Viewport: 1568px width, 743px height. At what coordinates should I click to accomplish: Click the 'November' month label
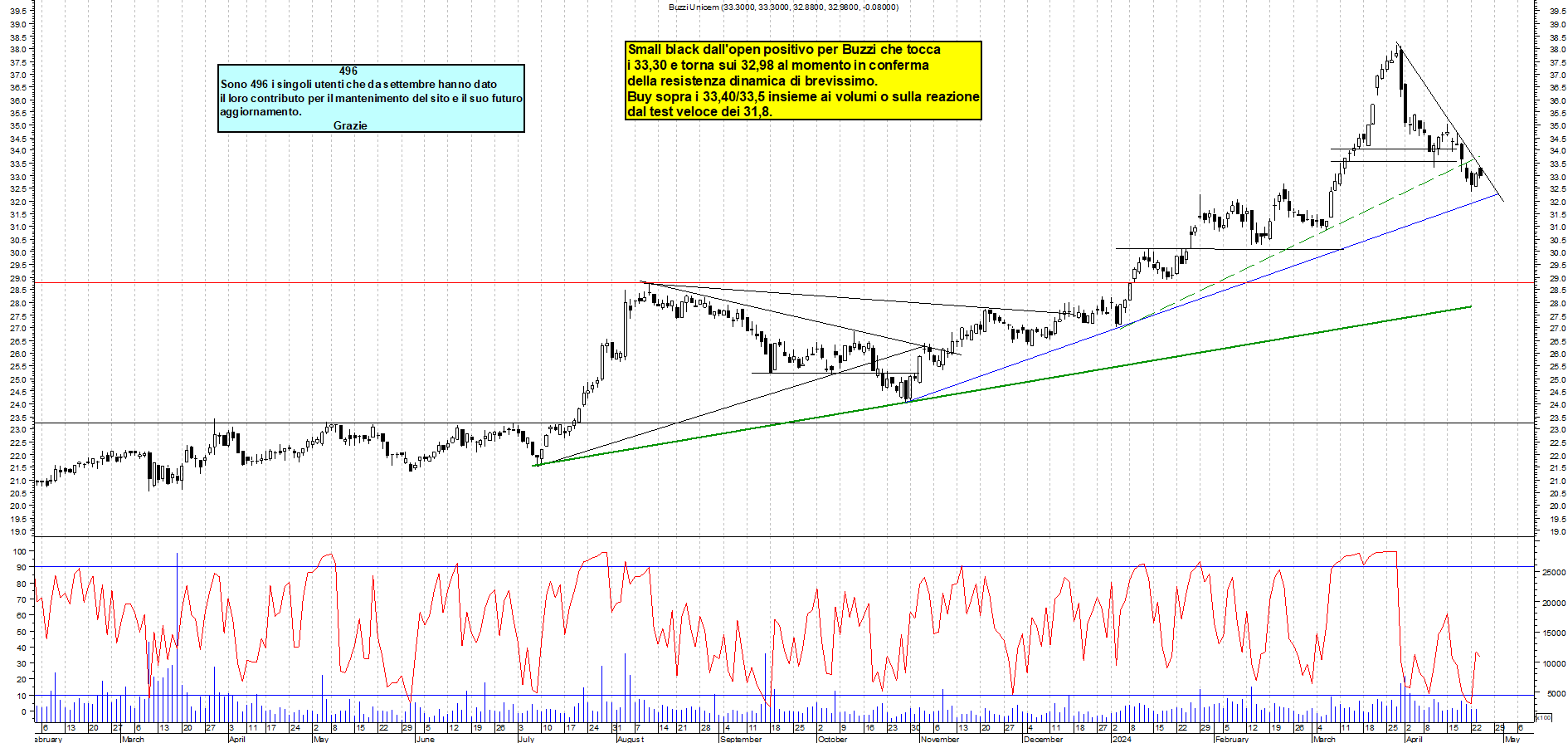(940, 739)
